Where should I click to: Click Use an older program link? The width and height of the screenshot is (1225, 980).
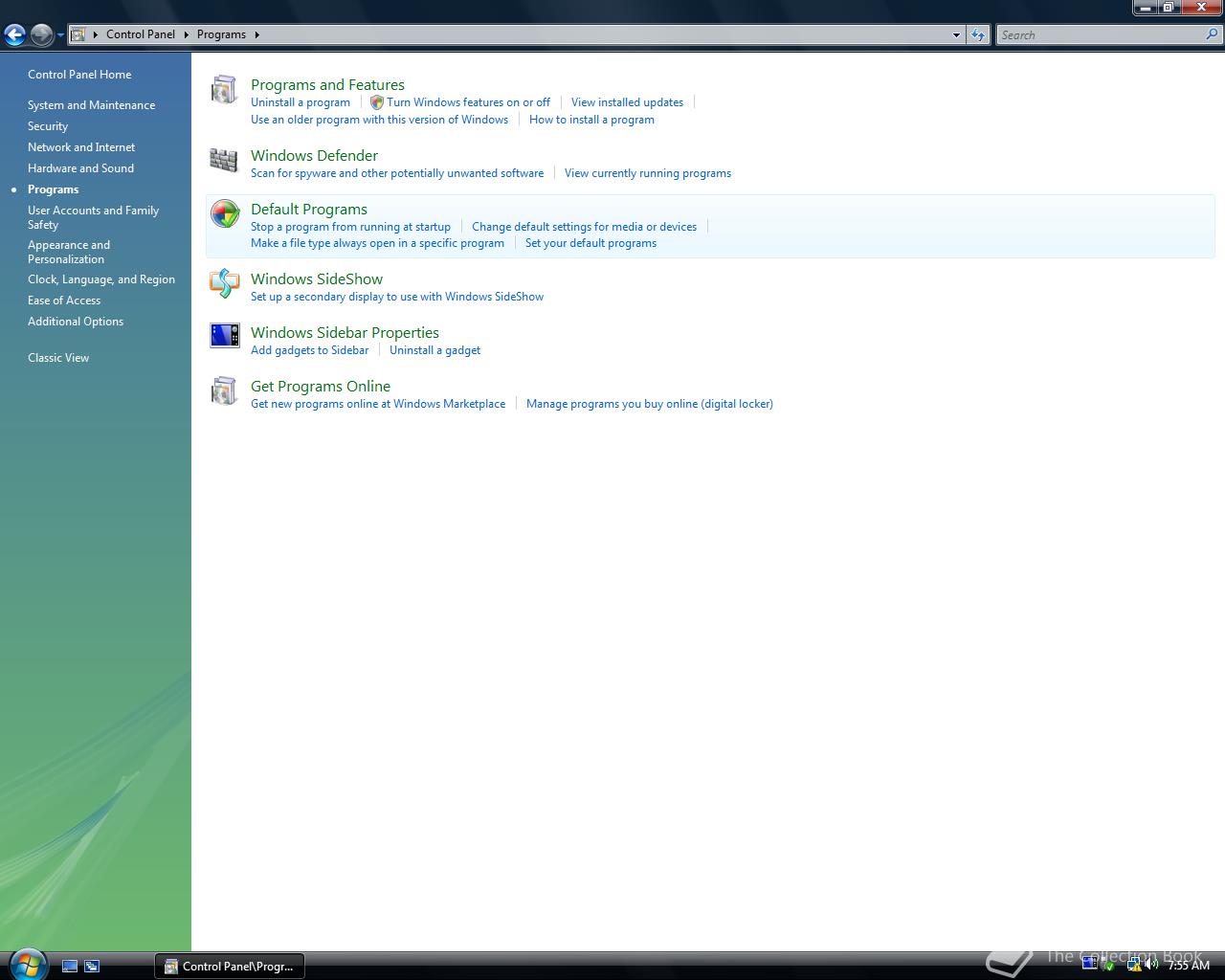[x=379, y=120]
